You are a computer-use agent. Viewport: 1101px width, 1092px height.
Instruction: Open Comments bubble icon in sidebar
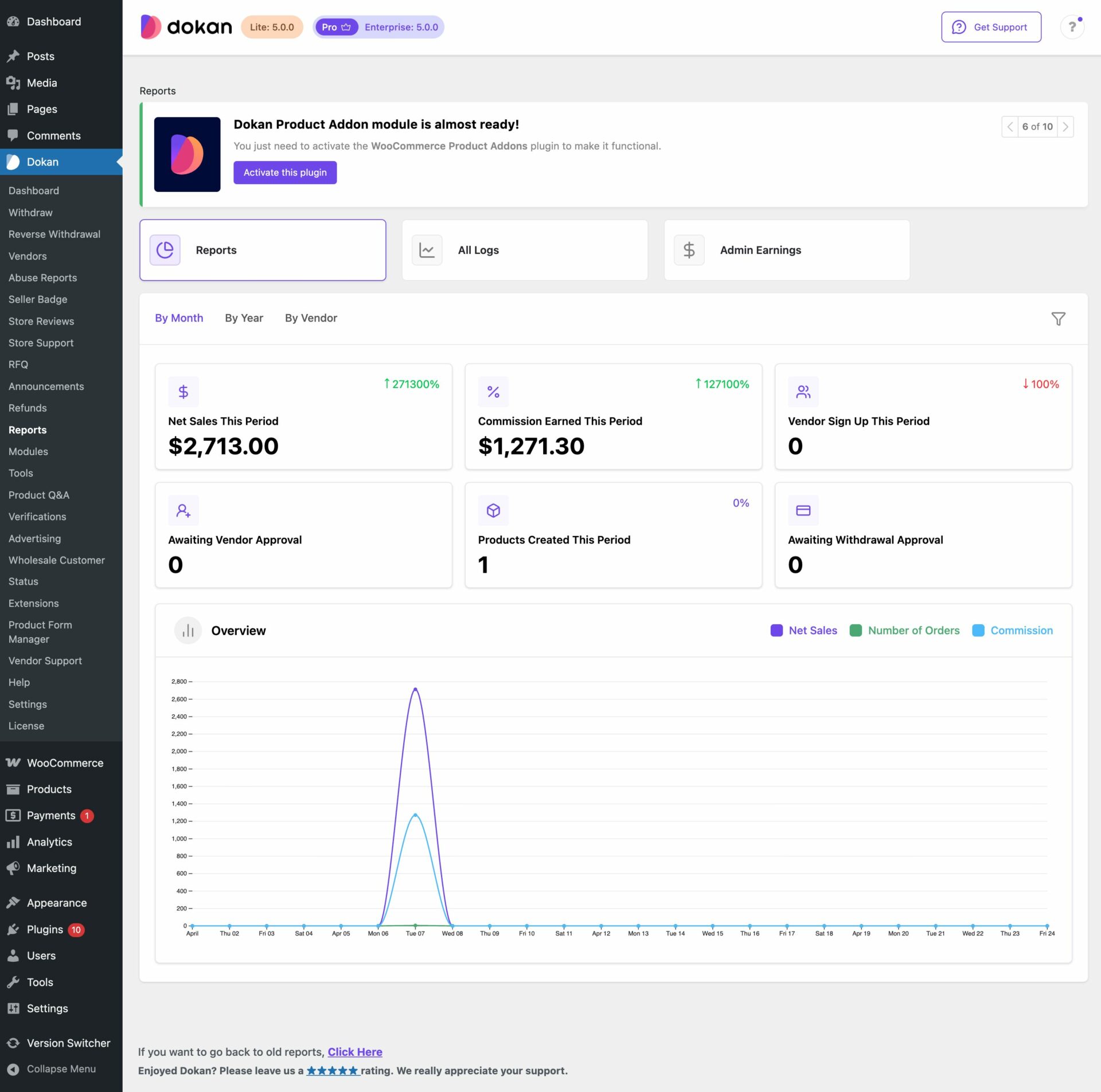(13, 135)
